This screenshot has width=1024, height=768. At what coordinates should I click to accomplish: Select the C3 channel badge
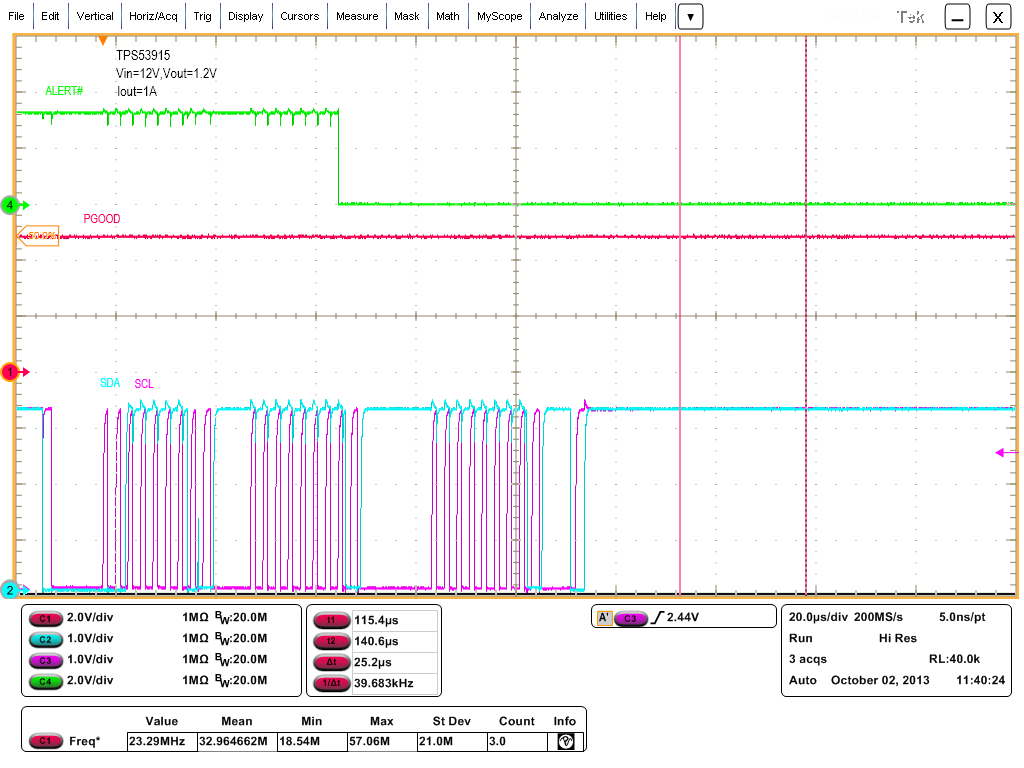click(47, 660)
